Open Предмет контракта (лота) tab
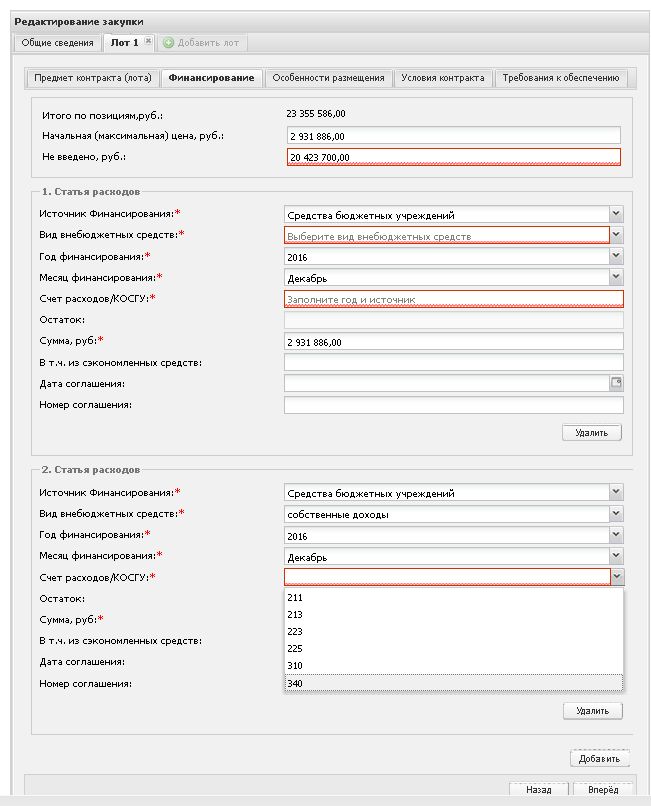 tap(93, 78)
